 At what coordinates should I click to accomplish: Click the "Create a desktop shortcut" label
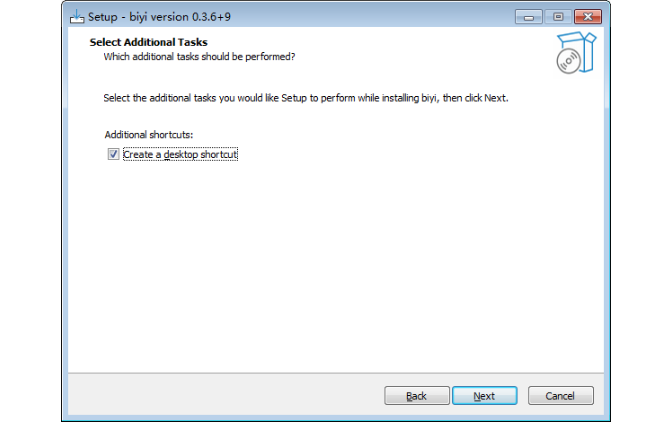[180, 155]
